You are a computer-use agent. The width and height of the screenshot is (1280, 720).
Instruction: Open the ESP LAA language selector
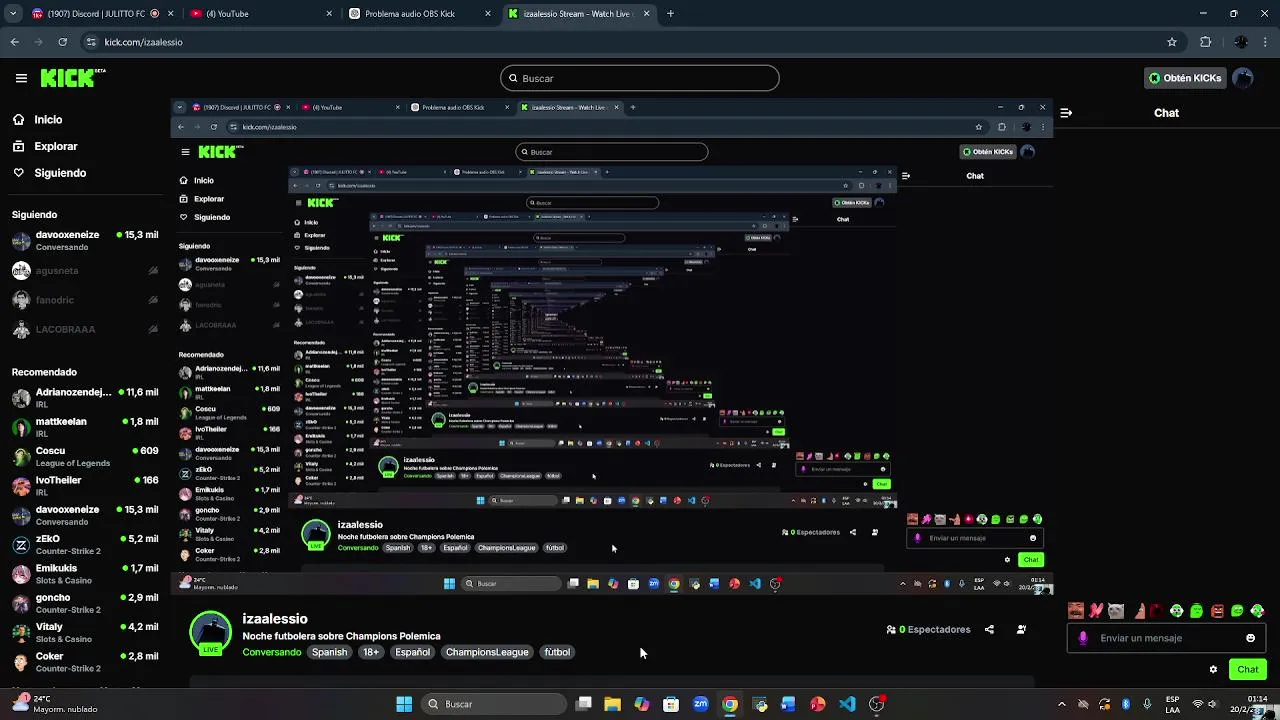[x=1173, y=704]
